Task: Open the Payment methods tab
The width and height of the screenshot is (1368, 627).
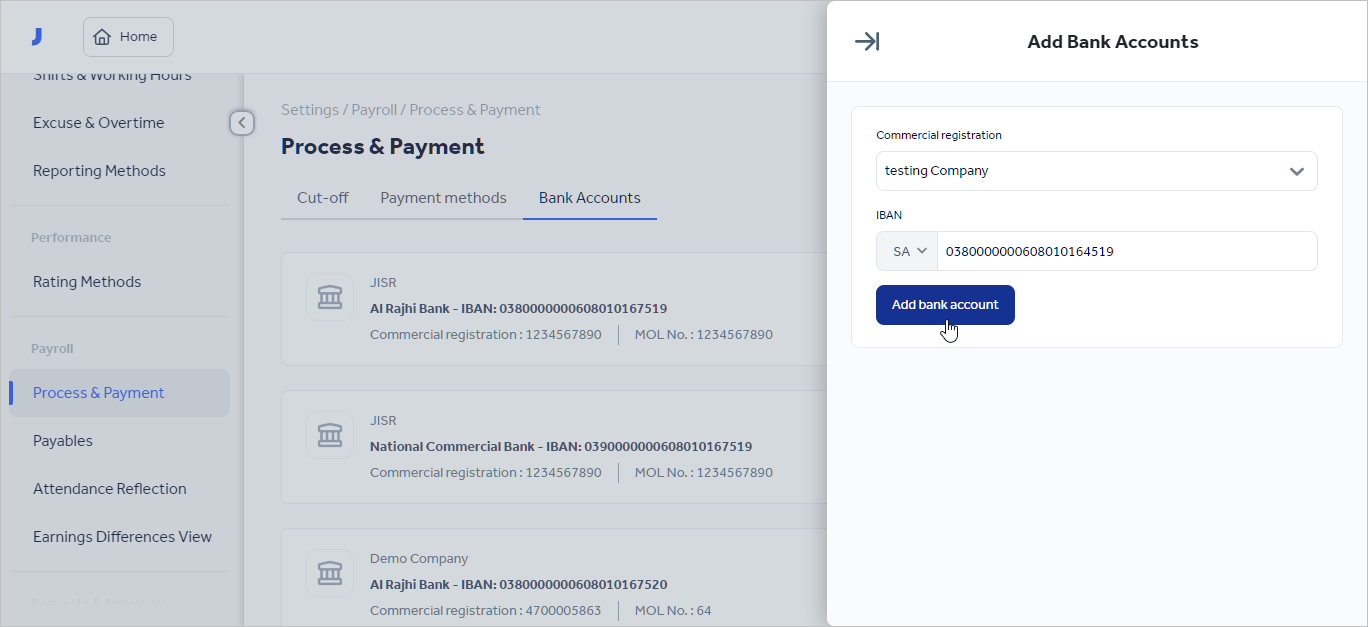Action: coord(443,197)
